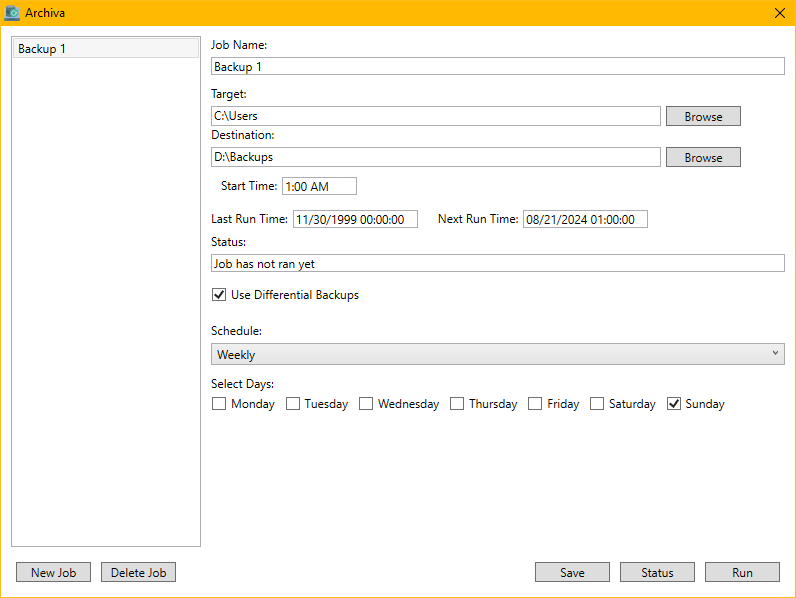The height and width of the screenshot is (598, 796).
Task: Open the Status button
Action: click(657, 572)
